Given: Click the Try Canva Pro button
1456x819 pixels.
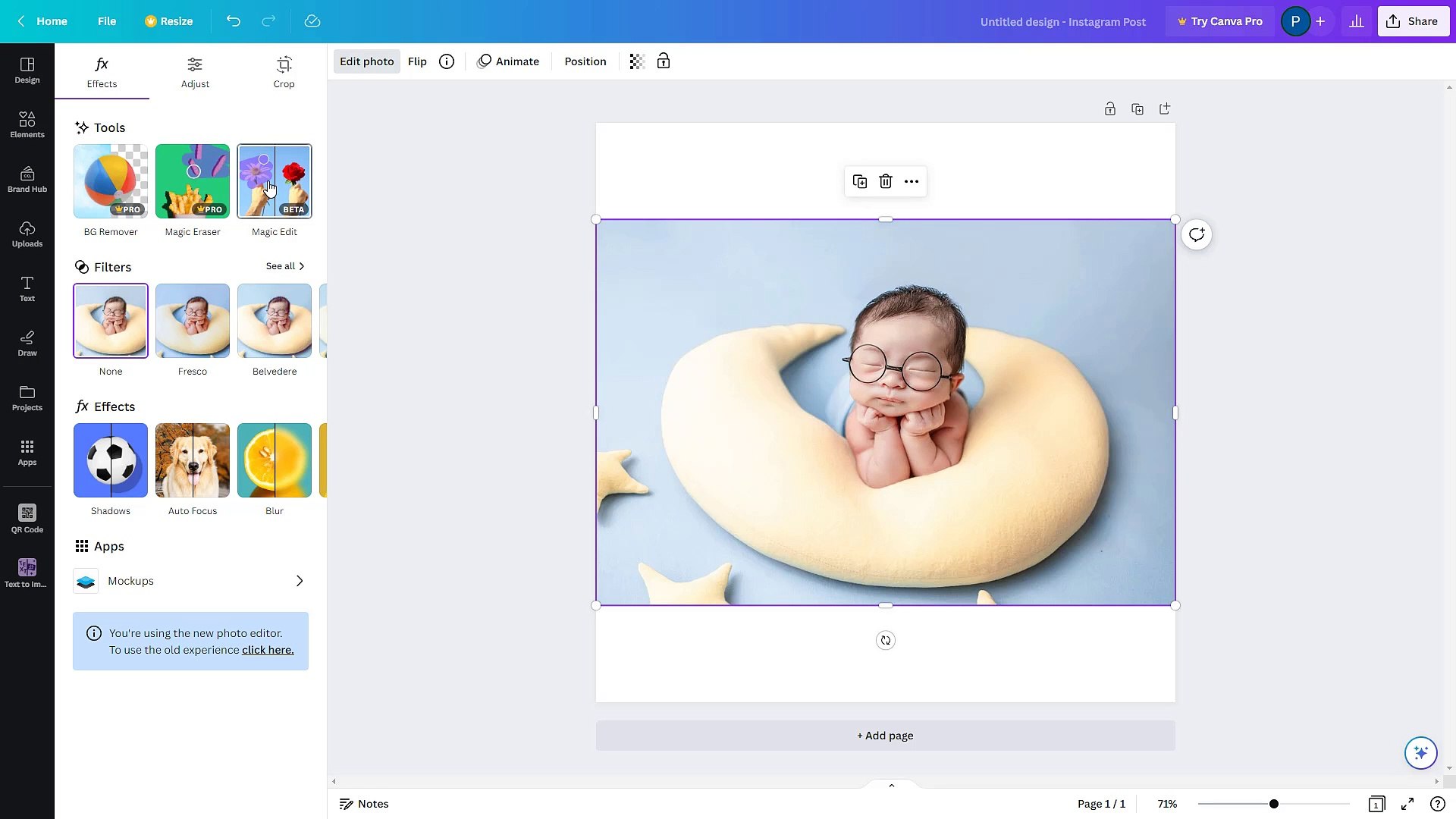Looking at the screenshot, I should coord(1219,21).
